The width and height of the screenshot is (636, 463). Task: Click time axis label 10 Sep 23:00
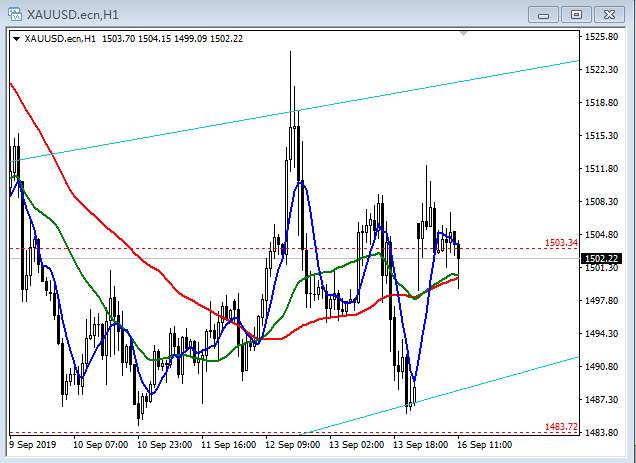(x=165, y=445)
